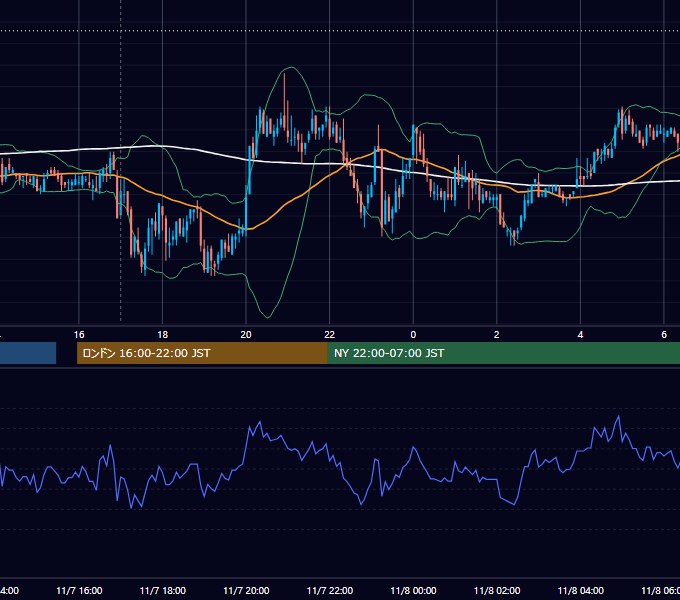Viewport: 680px width, 600px height.
Task: Select the 20 hour label on price chart axis
Action: pyautogui.click(x=246, y=335)
